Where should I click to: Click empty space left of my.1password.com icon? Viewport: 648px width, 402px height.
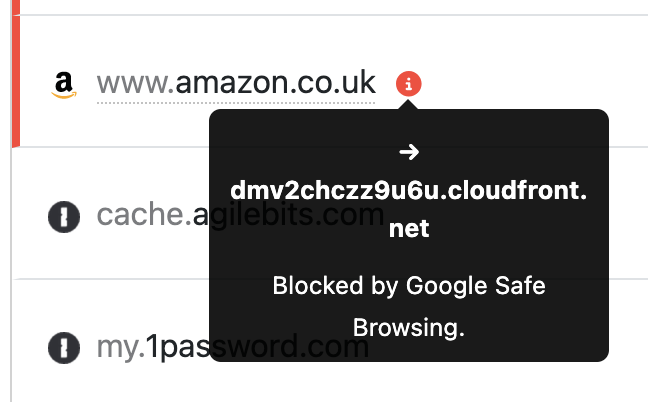(x=25, y=348)
